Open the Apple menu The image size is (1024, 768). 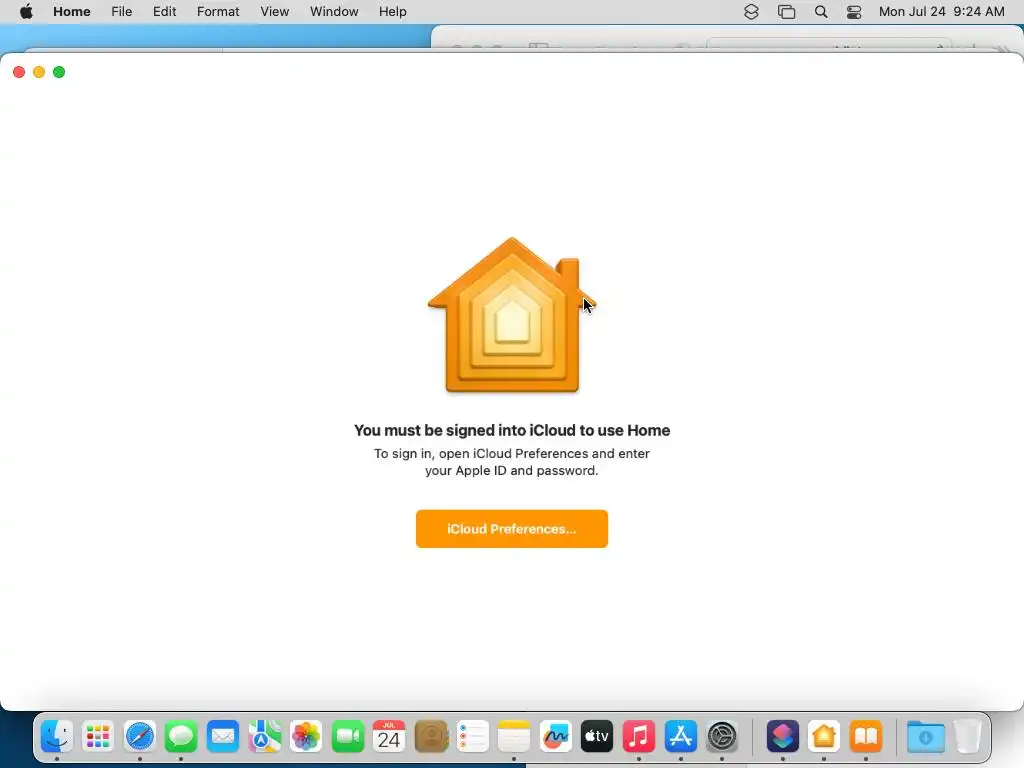coord(26,12)
